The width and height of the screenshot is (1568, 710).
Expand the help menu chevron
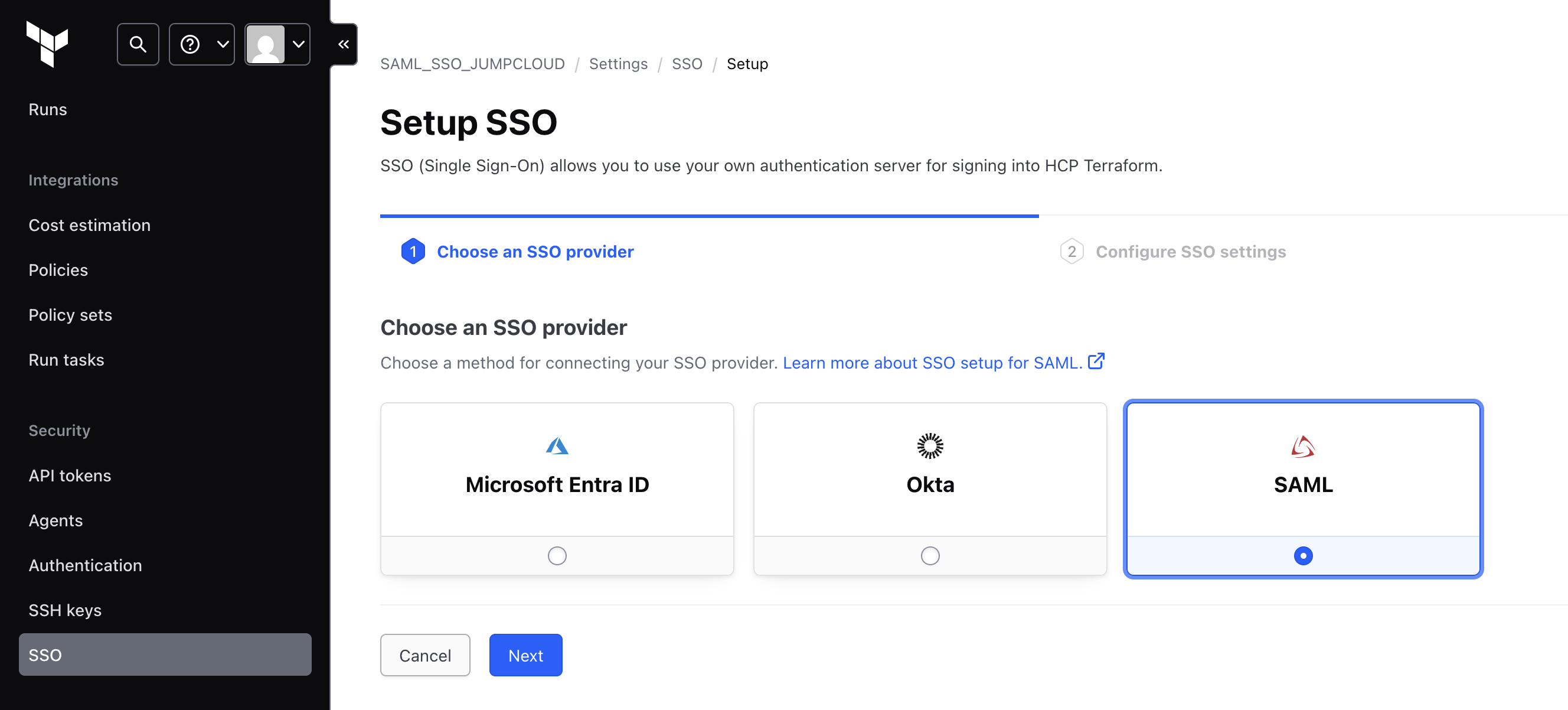tap(223, 44)
